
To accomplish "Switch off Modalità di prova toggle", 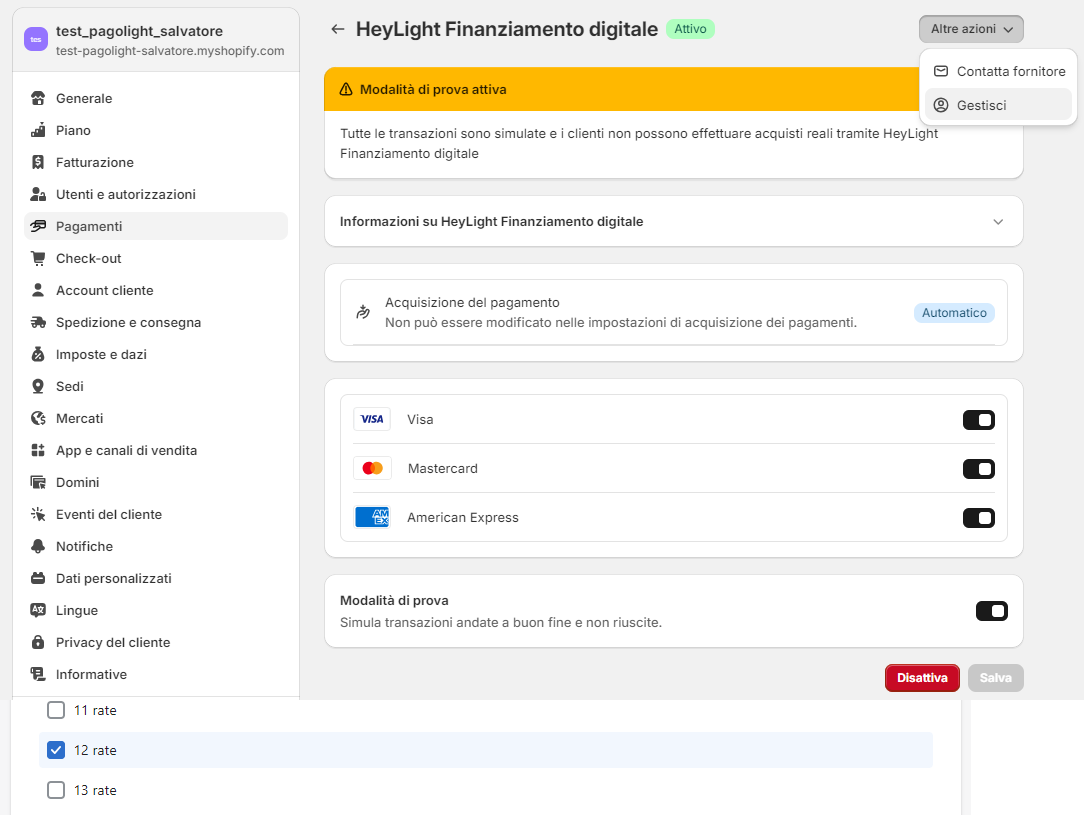I will (991, 611).
